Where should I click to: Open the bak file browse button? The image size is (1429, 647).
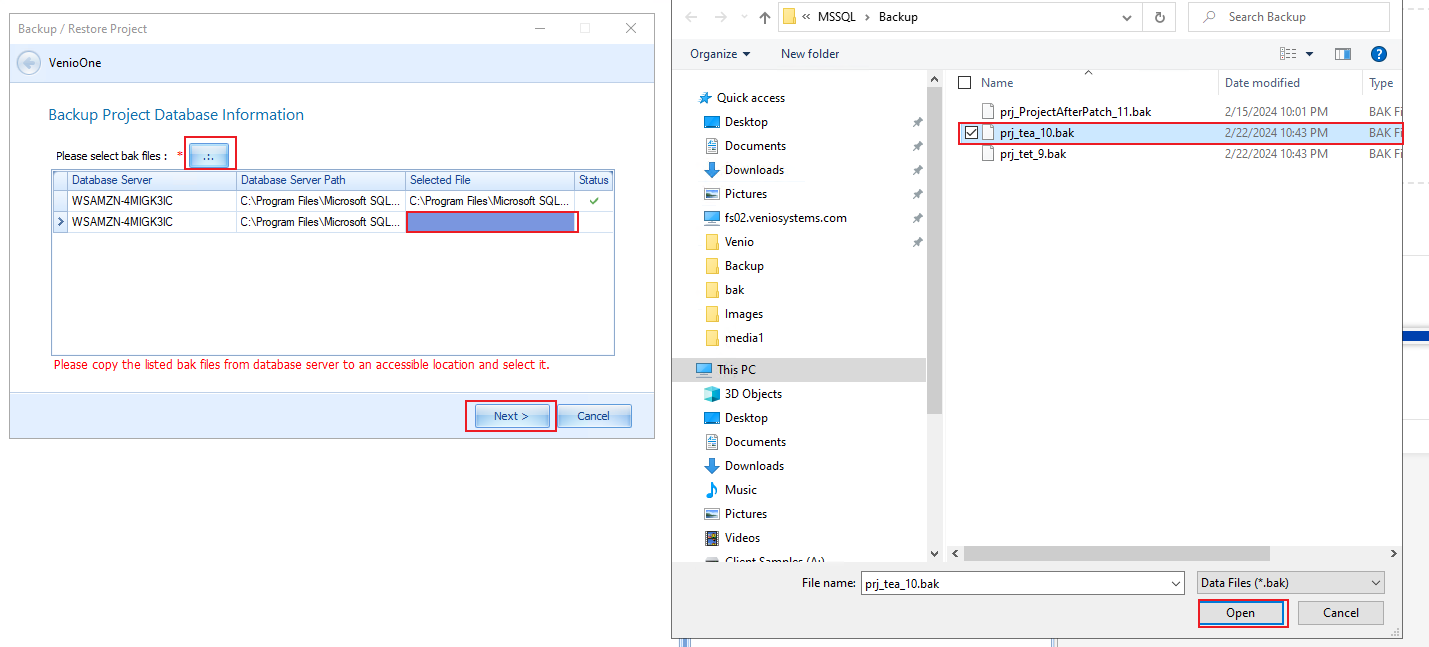point(210,155)
